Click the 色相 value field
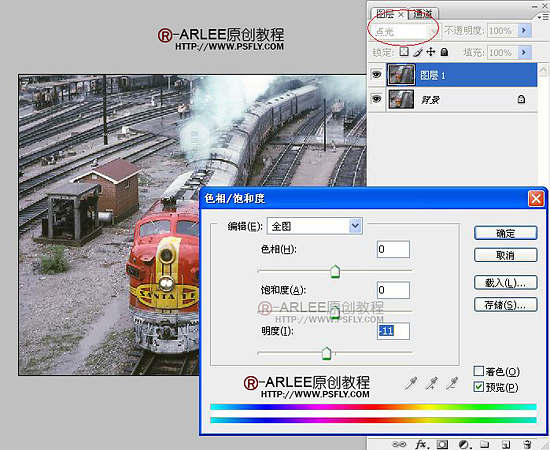The image size is (550, 450). [x=393, y=249]
